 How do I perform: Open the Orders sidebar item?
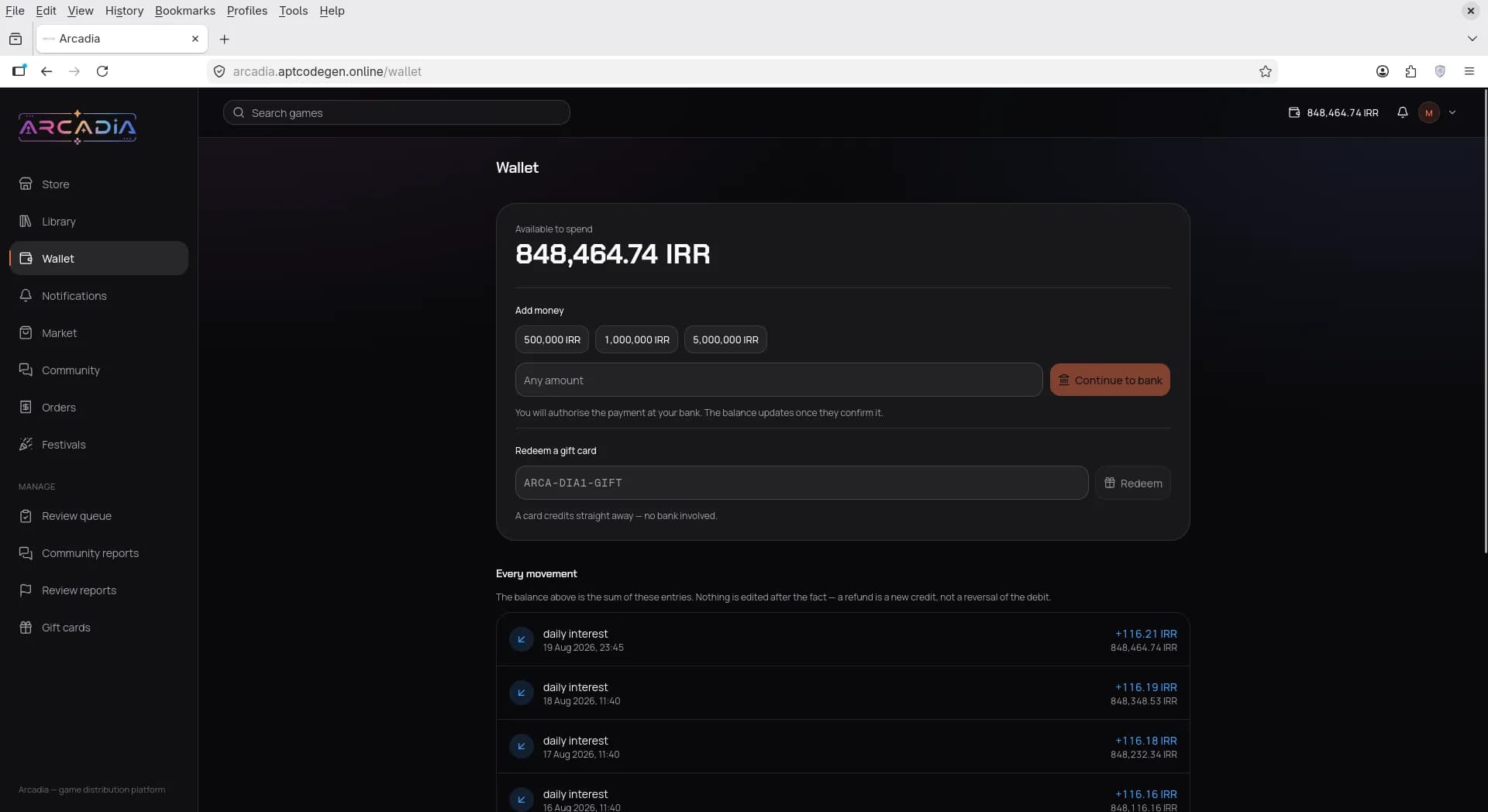(x=98, y=408)
